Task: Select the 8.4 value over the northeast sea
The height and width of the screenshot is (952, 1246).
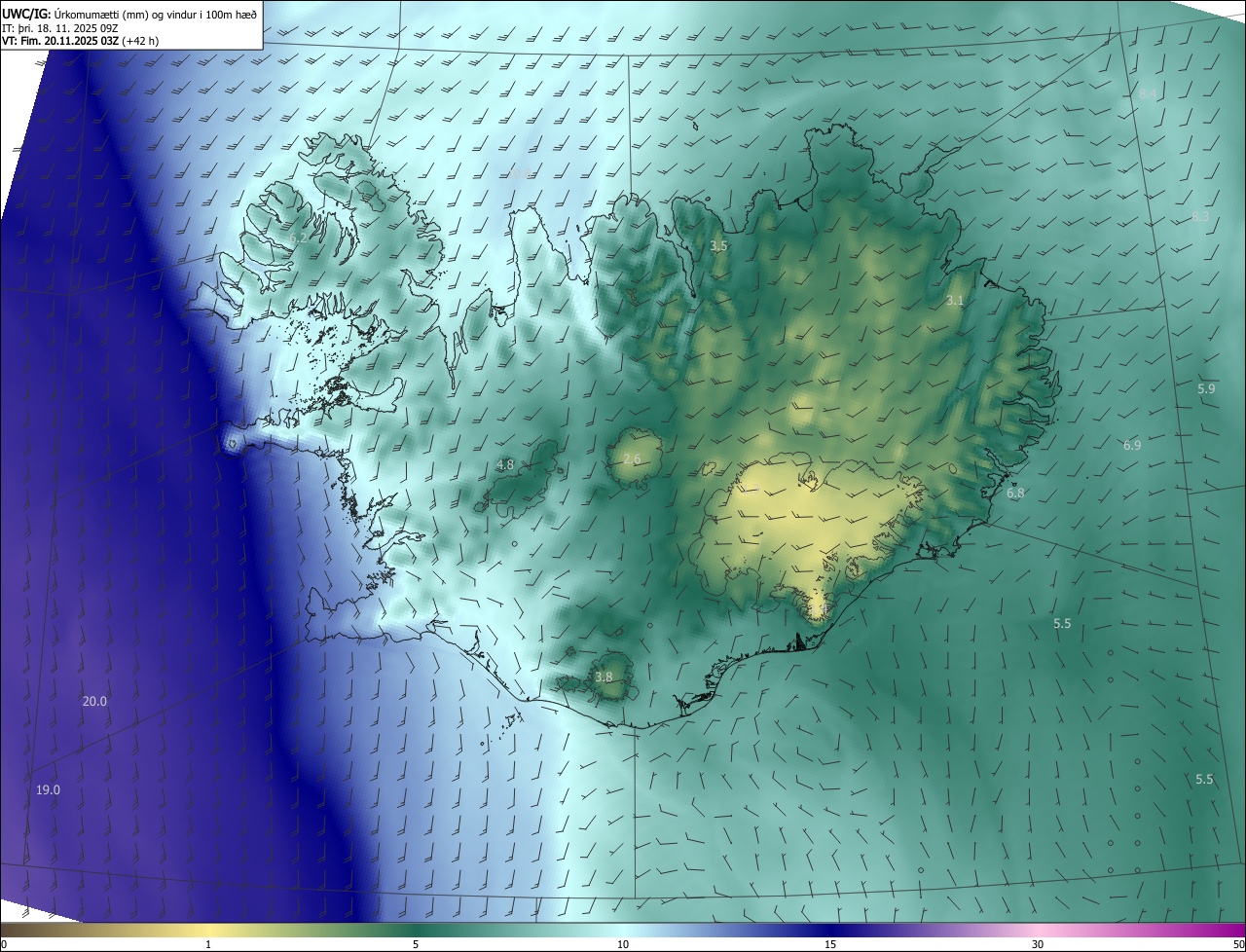Action: pos(1148,94)
